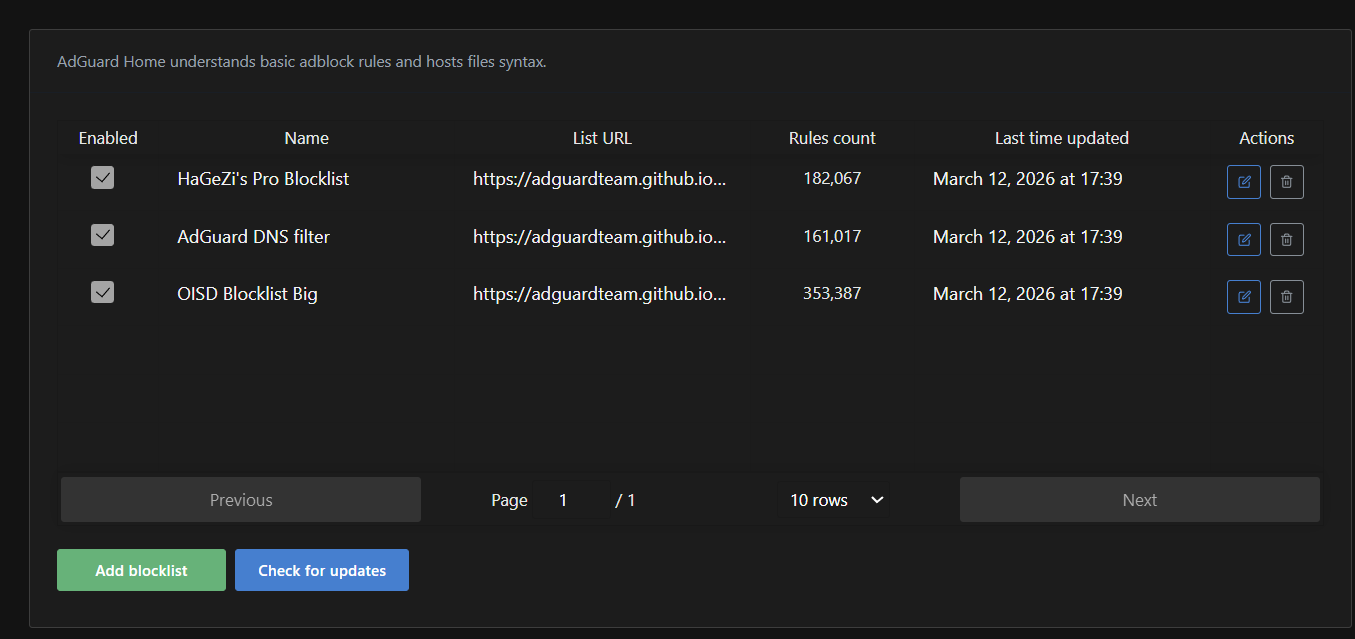Click the 182,067 rules count value
Viewport: 1355px width, 639px height.
coord(832,179)
